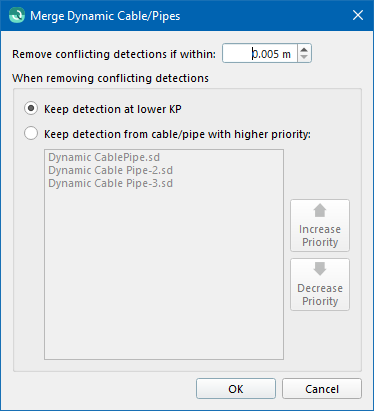Click the Decrease Priority button text

pyautogui.click(x=320, y=294)
